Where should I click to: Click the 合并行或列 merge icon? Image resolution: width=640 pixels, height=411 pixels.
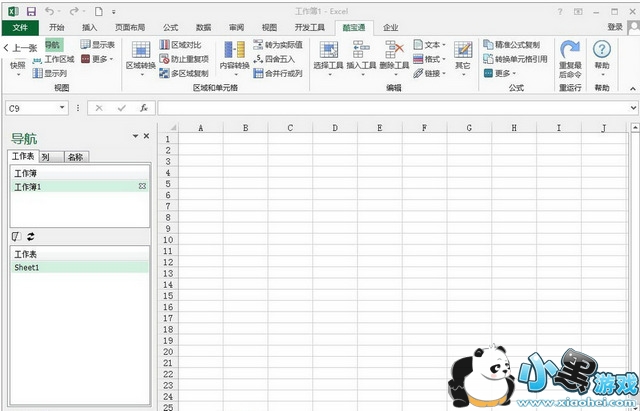click(x=277, y=73)
